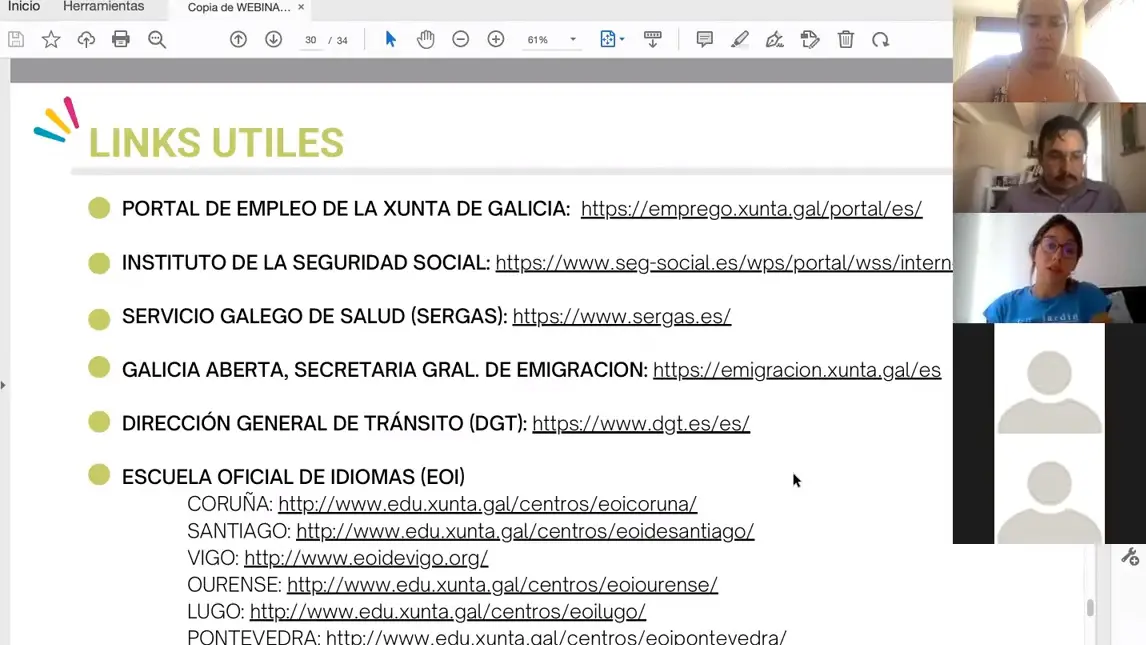This screenshot has height=645, width=1146.
Task: Open the emigracion.xunta.gal link
Action: 797,370
